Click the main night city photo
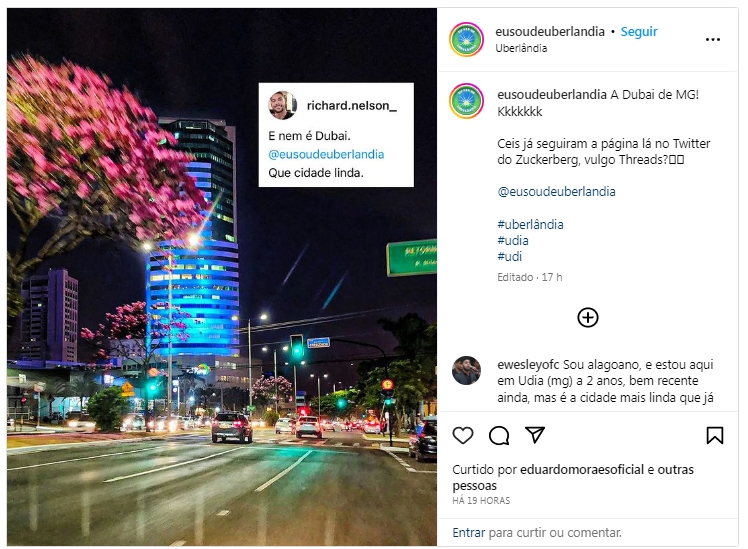748x549 pixels. 222,277
